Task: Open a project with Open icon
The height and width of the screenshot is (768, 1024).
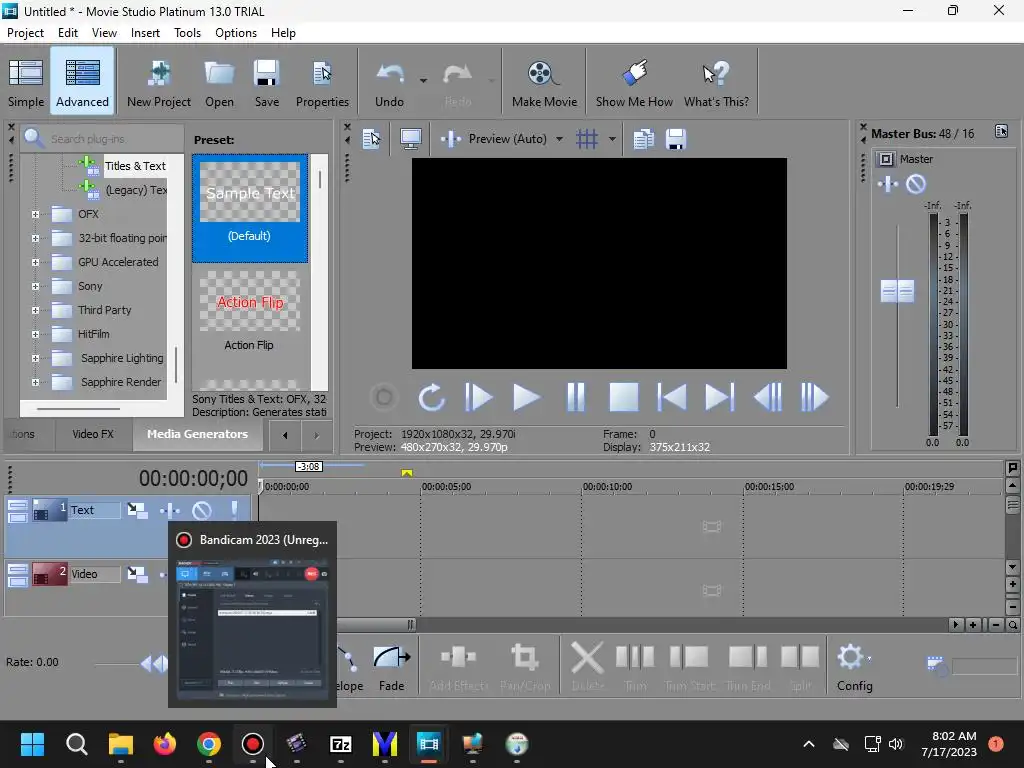Action: point(219,83)
